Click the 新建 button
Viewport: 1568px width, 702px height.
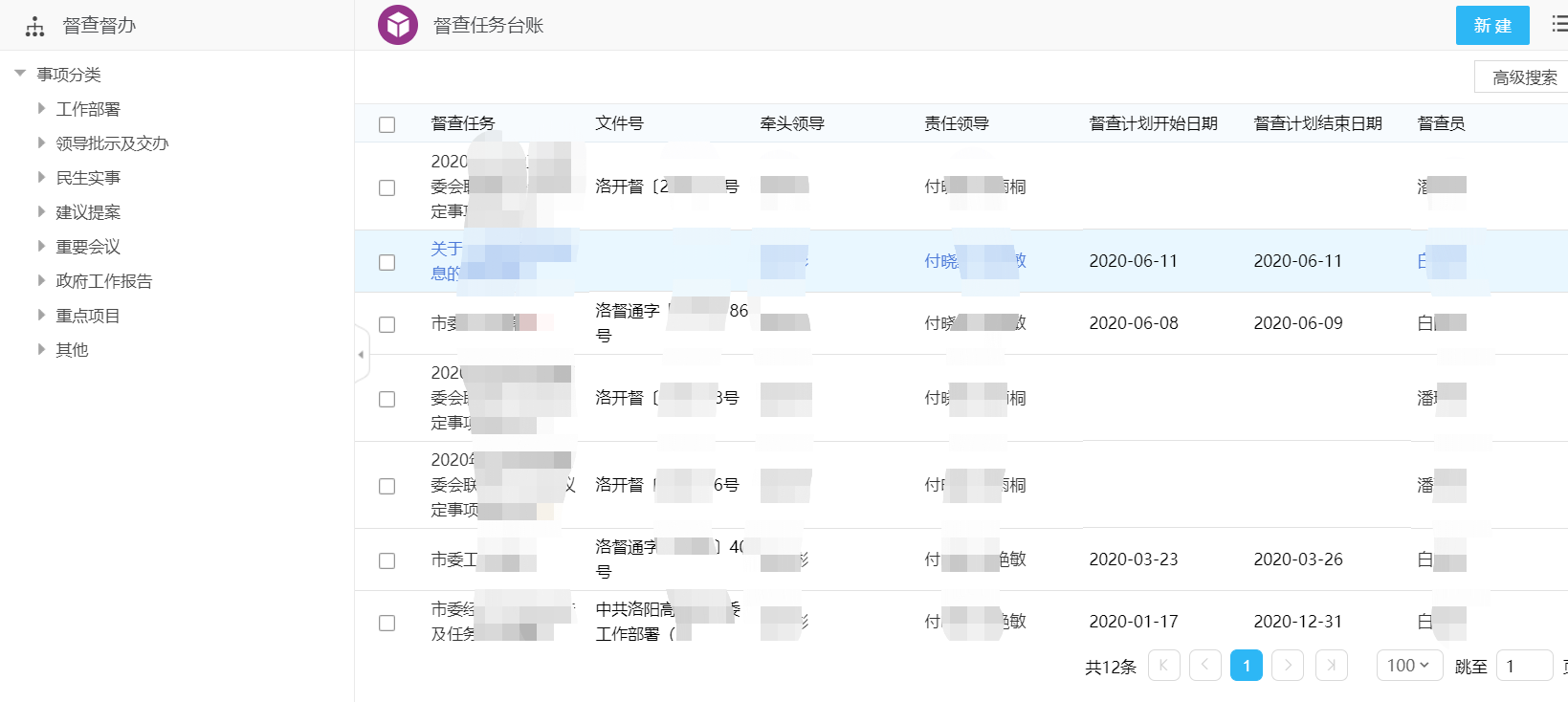click(x=1492, y=25)
